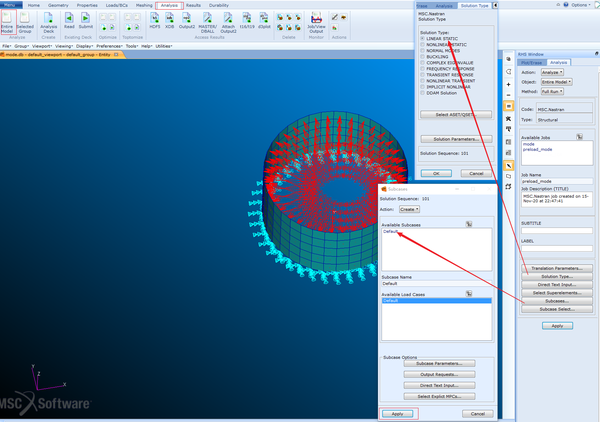Screen dimensions: 600x422
Task: Click the Read existing deck icon
Action: pyautogui.click(x=69, y=21)
